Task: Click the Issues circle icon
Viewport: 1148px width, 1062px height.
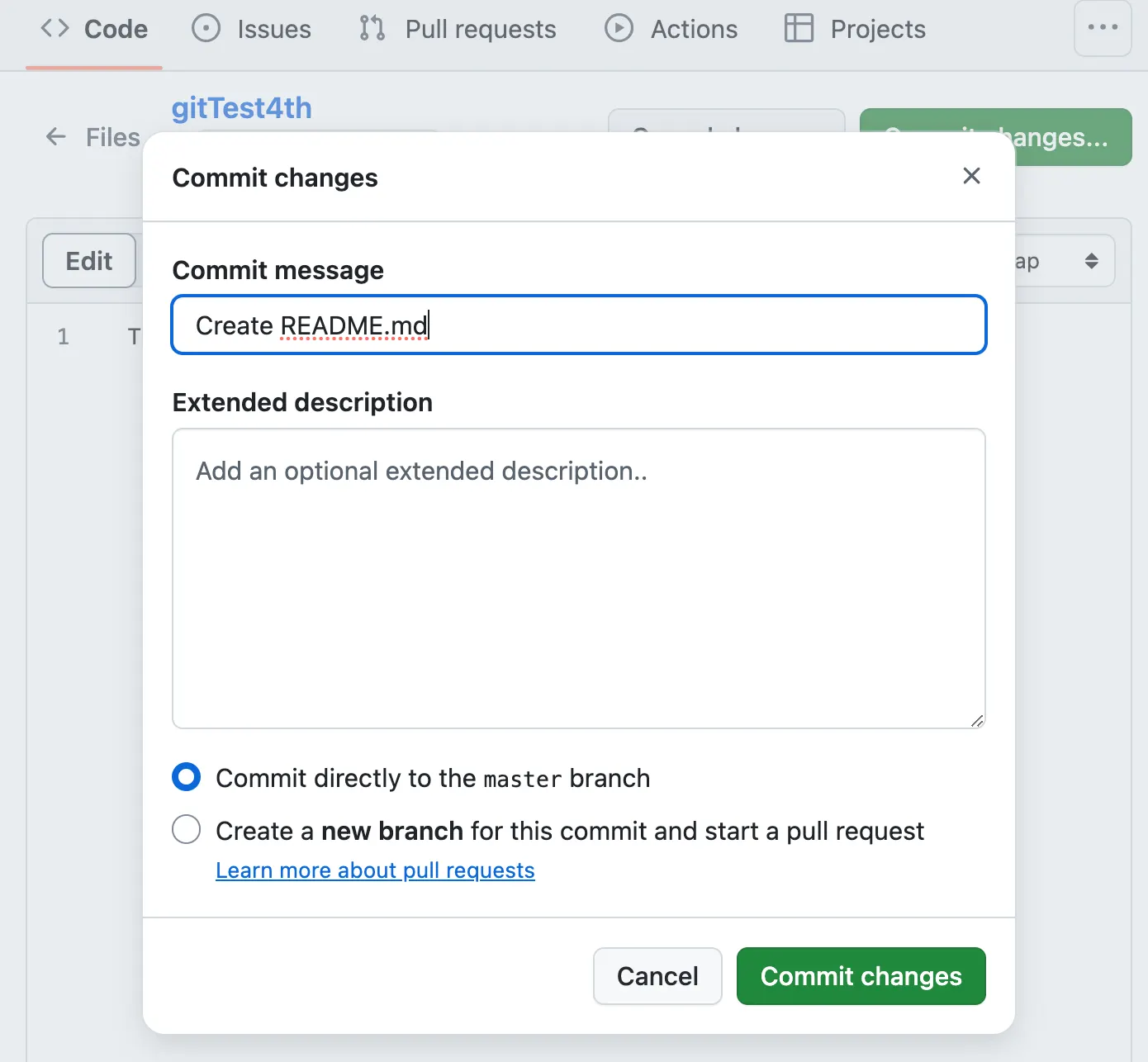Action: tap(206, 28)
